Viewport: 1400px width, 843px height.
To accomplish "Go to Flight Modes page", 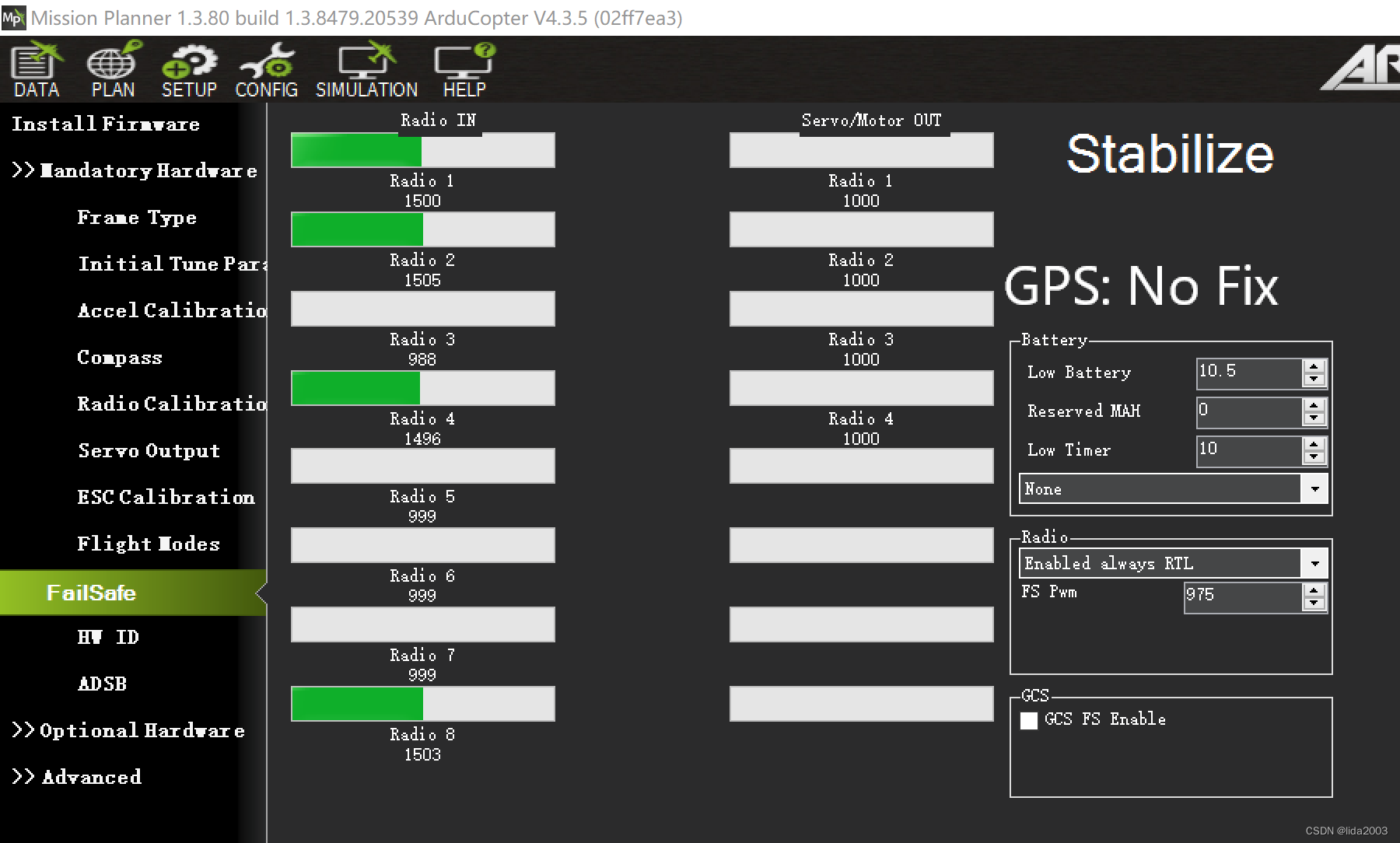I will pos(149,544).
